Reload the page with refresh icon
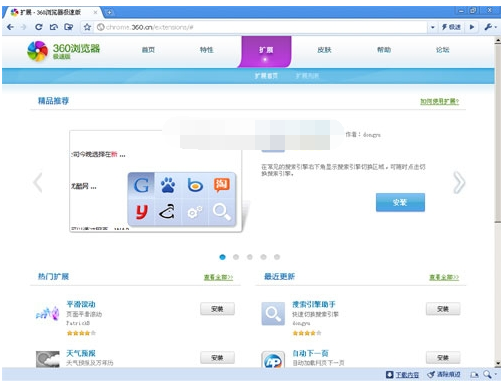The image size is (501, 383). point(39,27)
